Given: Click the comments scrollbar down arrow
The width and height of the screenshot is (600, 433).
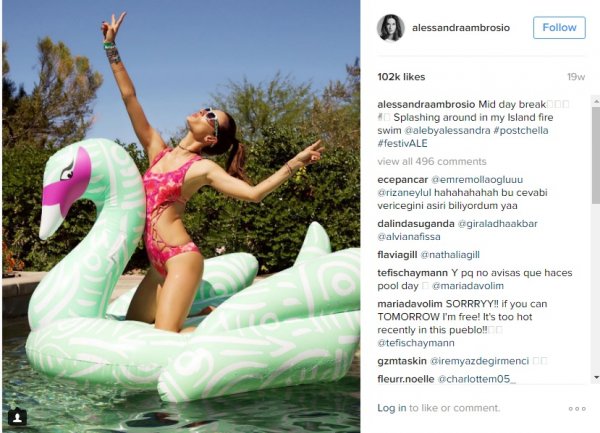Looking at the screenshot, I should click(x=596, y=378).
